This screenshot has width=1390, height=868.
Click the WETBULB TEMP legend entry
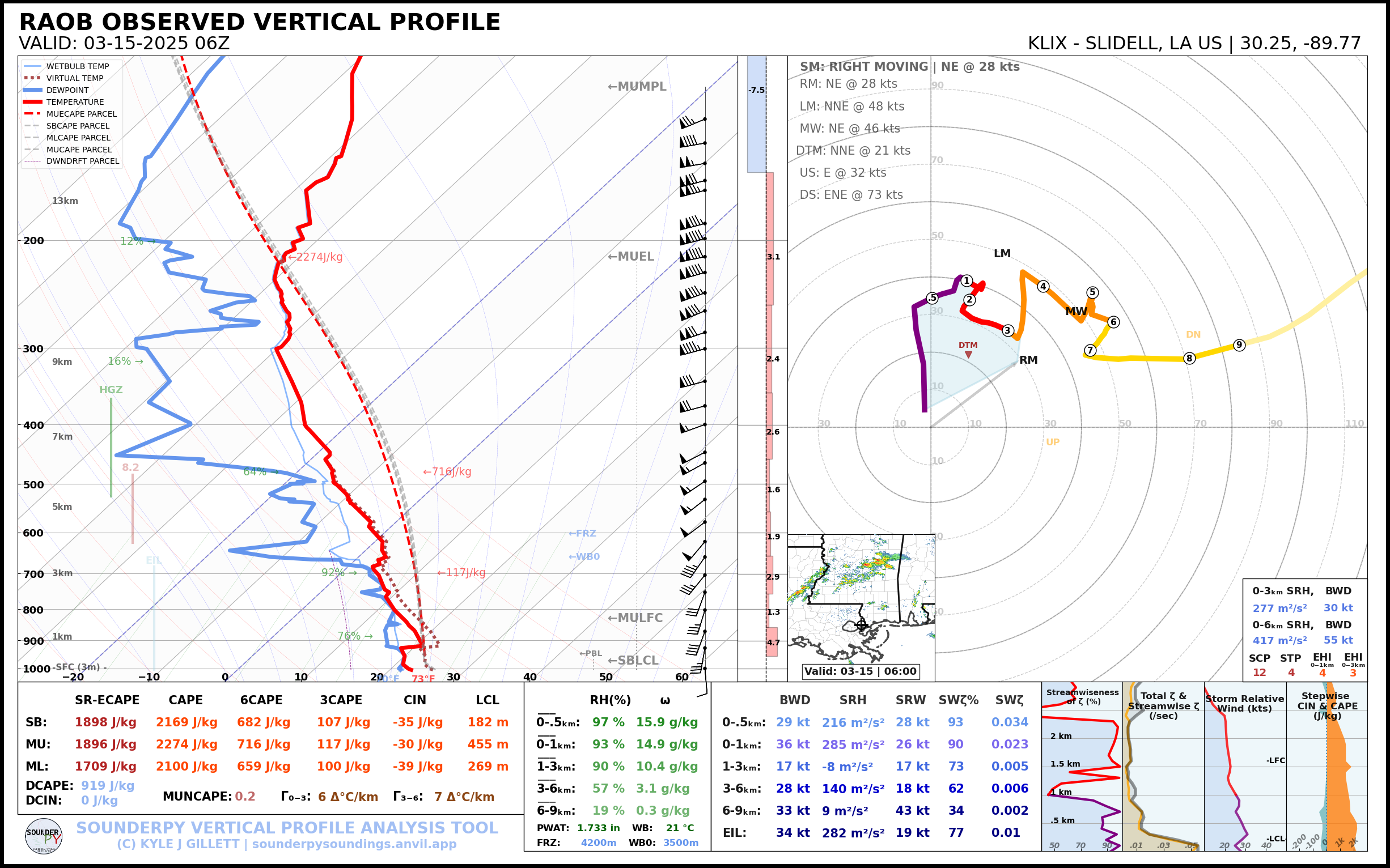pyautogui.click(x=77, y=67)
